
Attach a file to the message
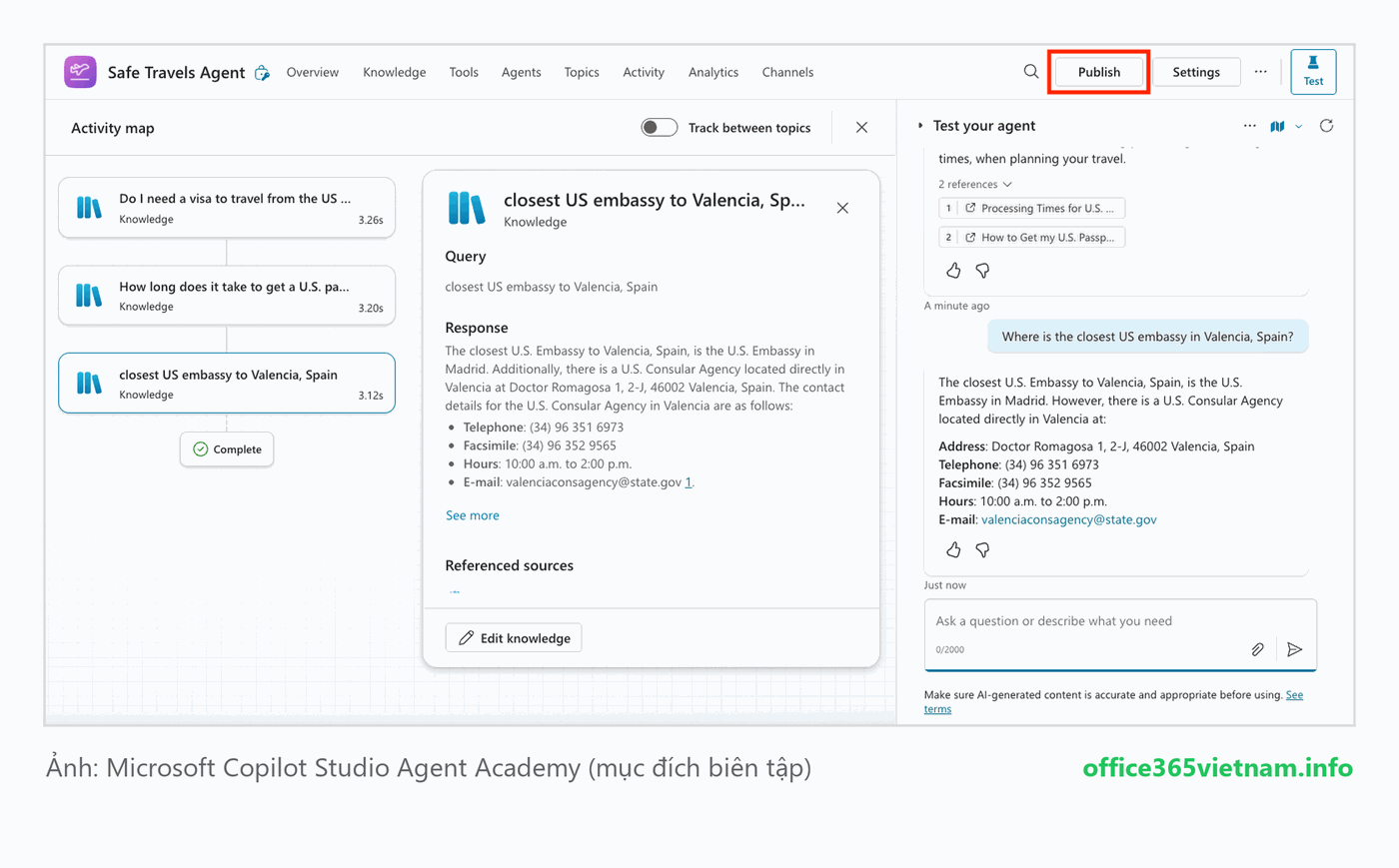pos(1257,649)
